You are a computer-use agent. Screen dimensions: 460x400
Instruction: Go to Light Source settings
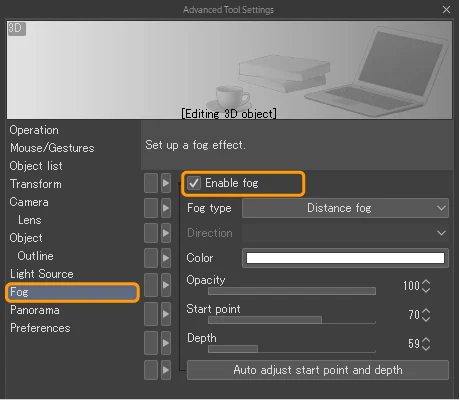(42, 274)
